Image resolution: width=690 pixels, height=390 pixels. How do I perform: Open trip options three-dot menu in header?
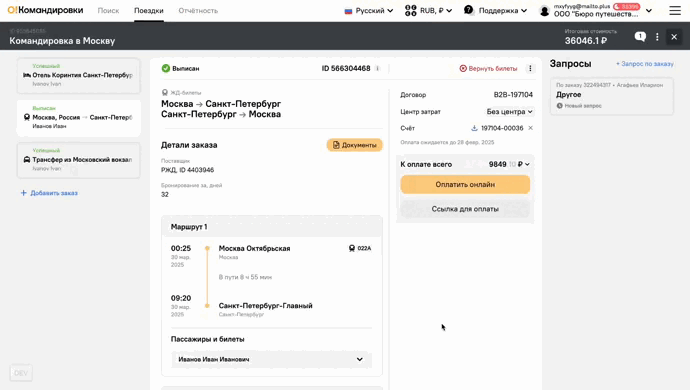(x=657, y=37)
